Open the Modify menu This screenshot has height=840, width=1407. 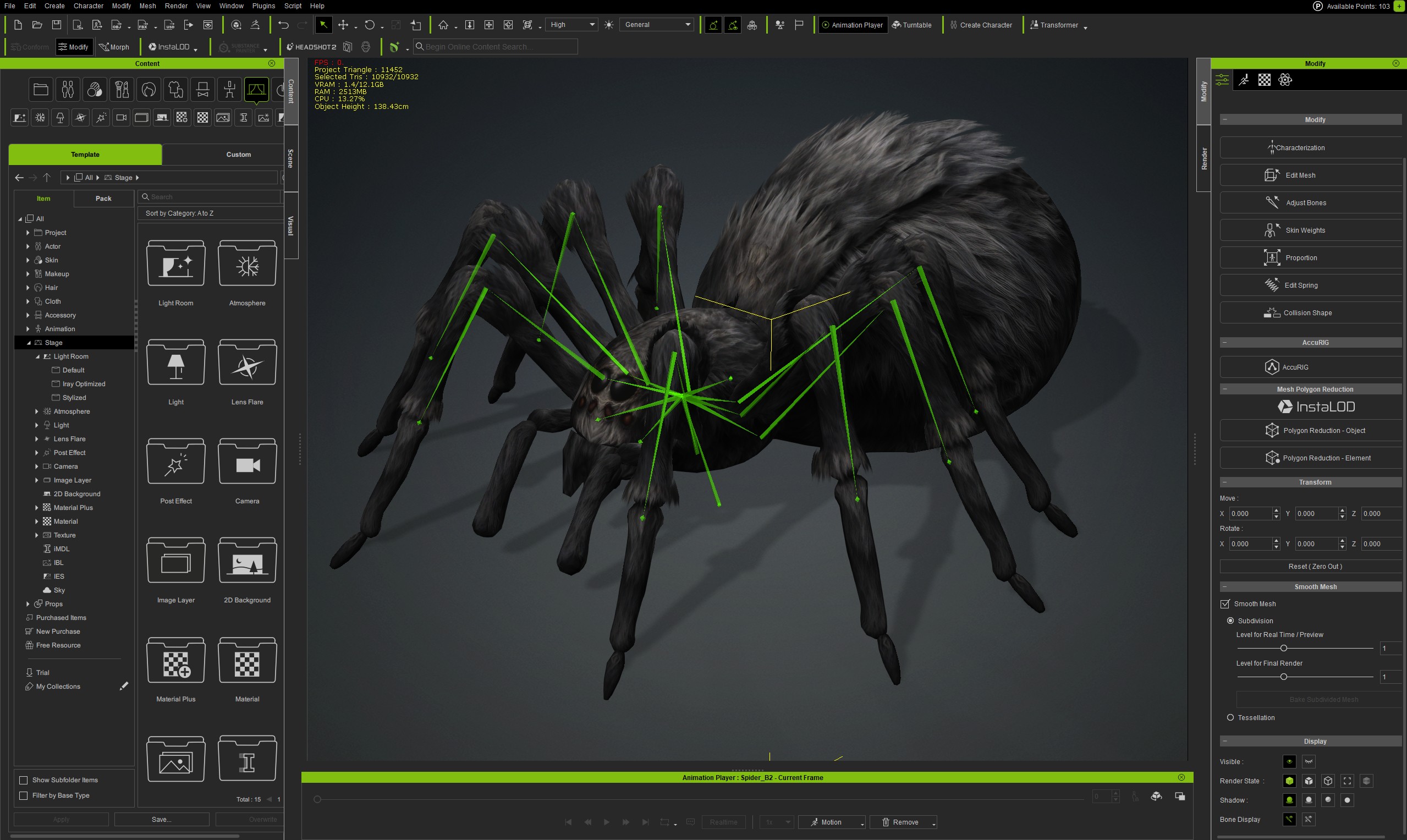point(121,6)
